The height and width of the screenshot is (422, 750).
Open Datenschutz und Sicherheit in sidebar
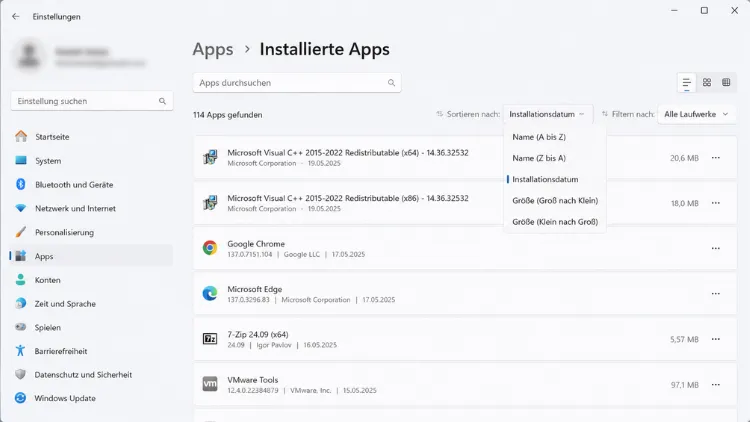point(91,375)
